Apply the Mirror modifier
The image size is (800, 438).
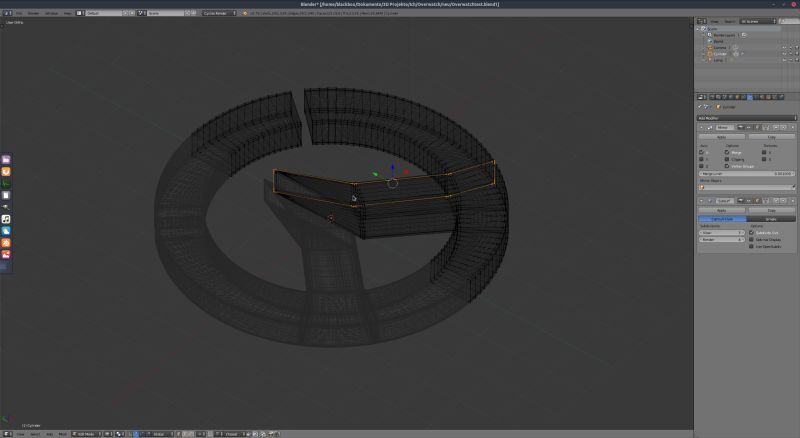click(x=721, y=137)
